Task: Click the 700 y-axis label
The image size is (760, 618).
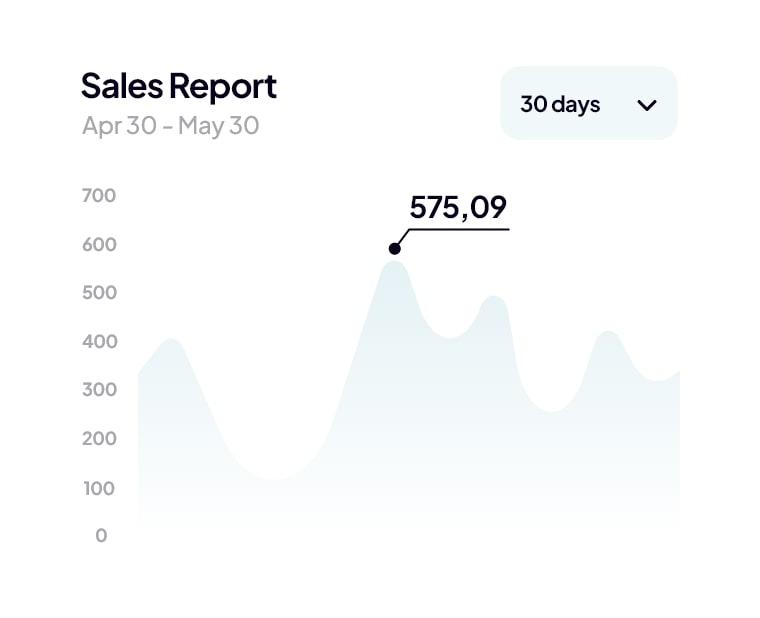Action: tap(99, 195)
